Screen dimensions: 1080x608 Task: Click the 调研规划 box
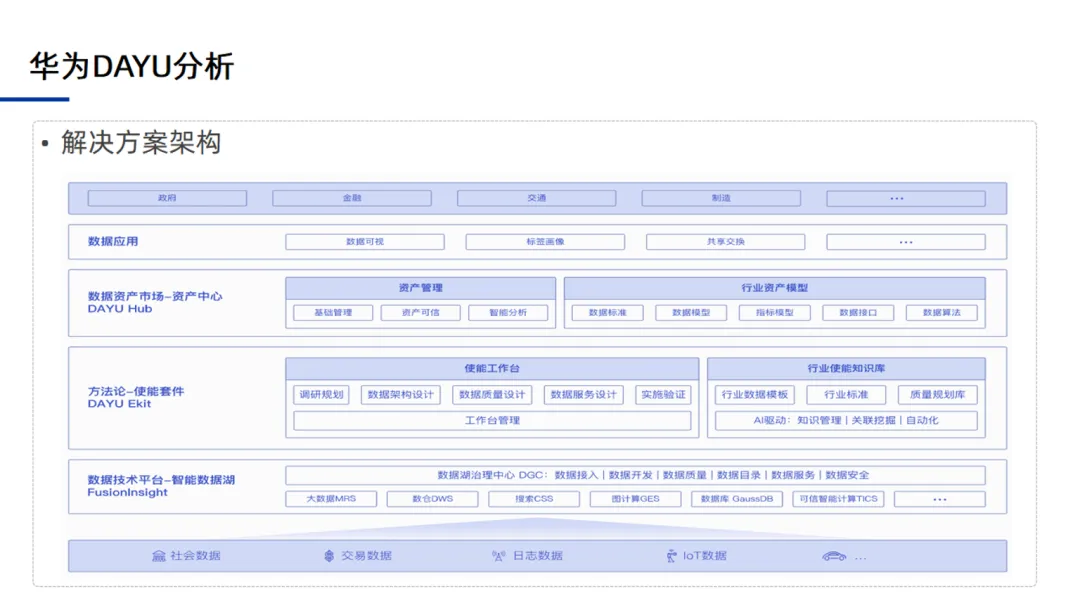(x=322, y=395)
